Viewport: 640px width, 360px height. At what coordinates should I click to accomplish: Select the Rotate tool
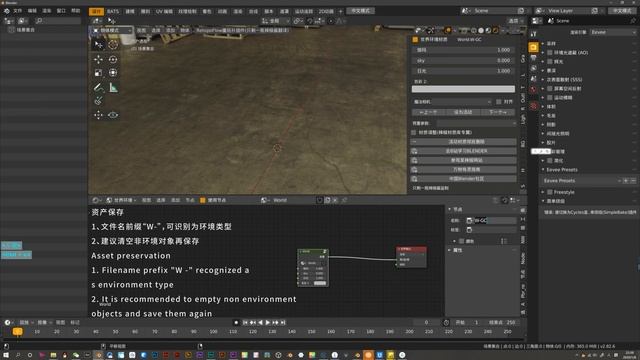[x=113, y=60]
